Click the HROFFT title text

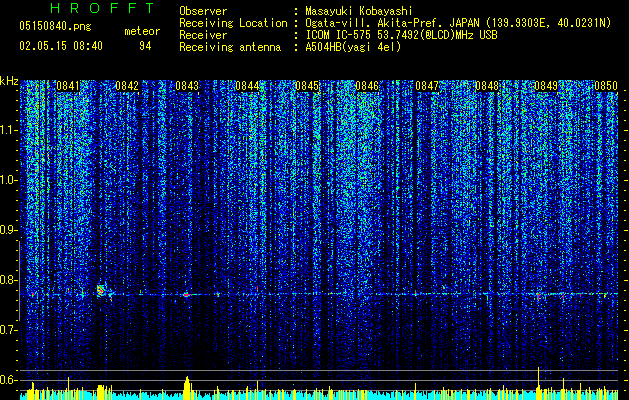point(102,8)
